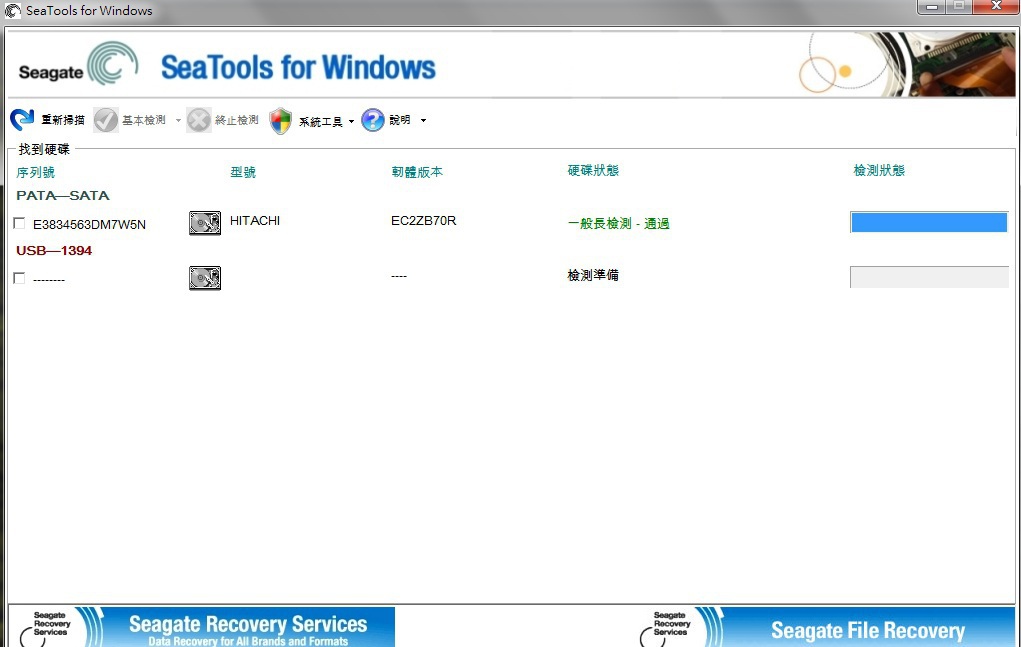Minimize the SeaTools window
The image size is (1021, 647).
tap(932, 7)
